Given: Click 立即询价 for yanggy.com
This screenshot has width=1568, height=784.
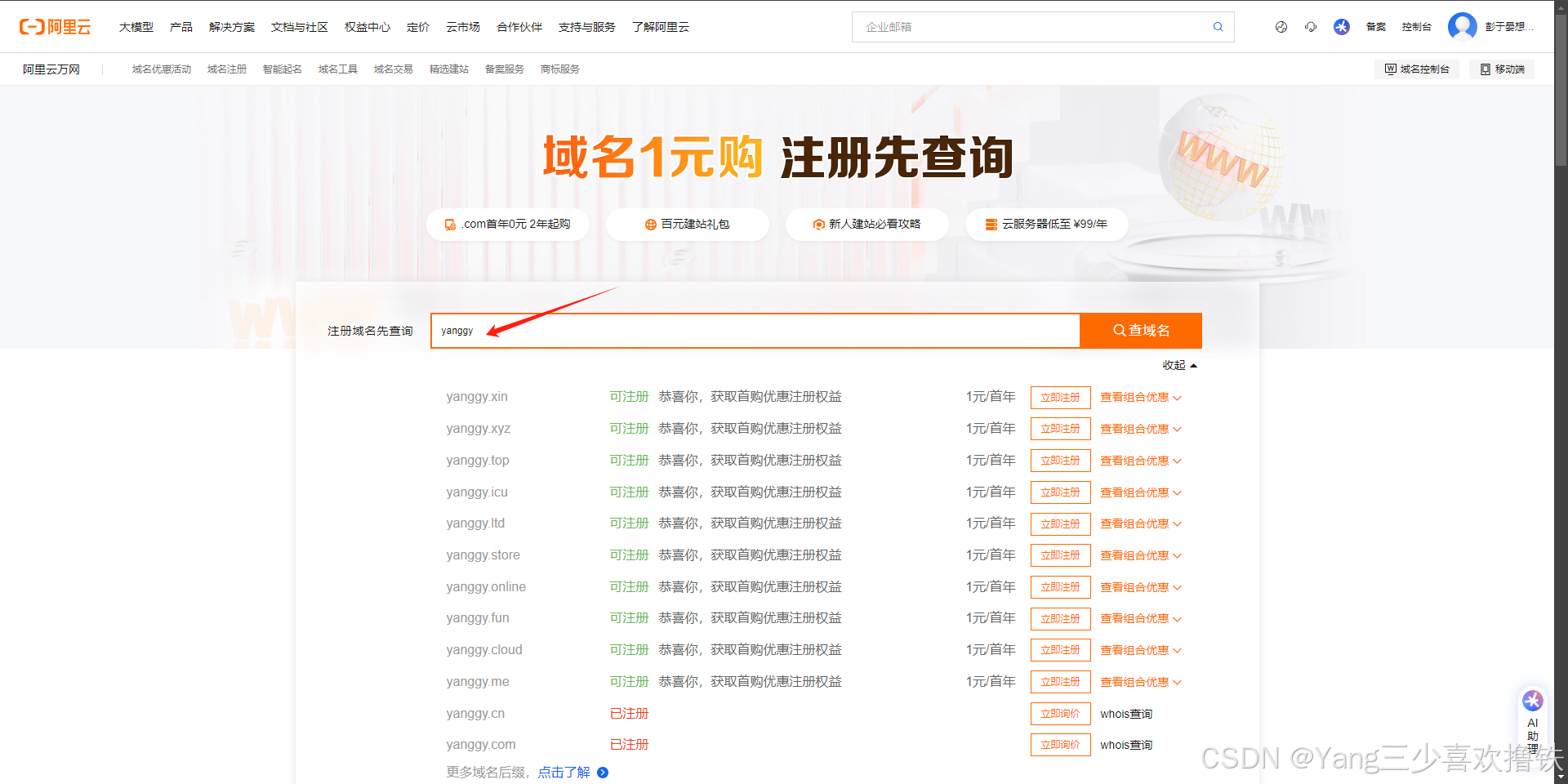Looking at the screenshot, I should pos(1060,745).
